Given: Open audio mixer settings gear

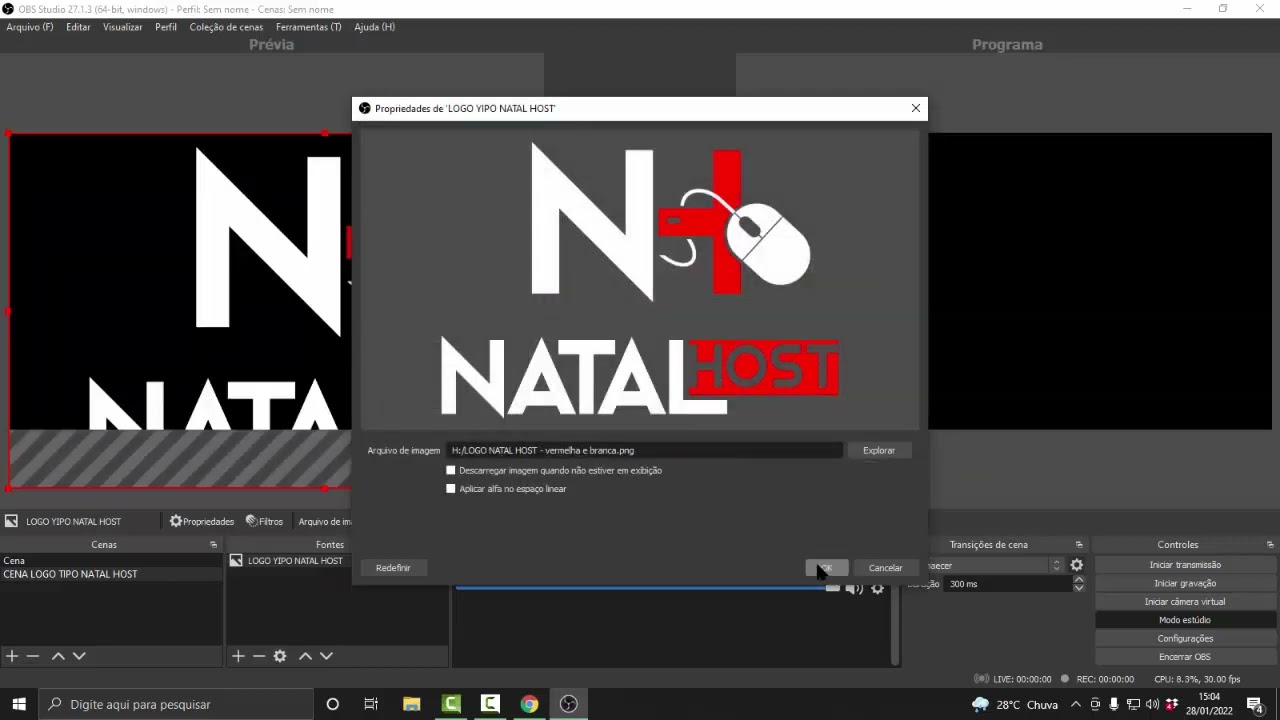Looking at the screenshot, I should pos(877,589).
